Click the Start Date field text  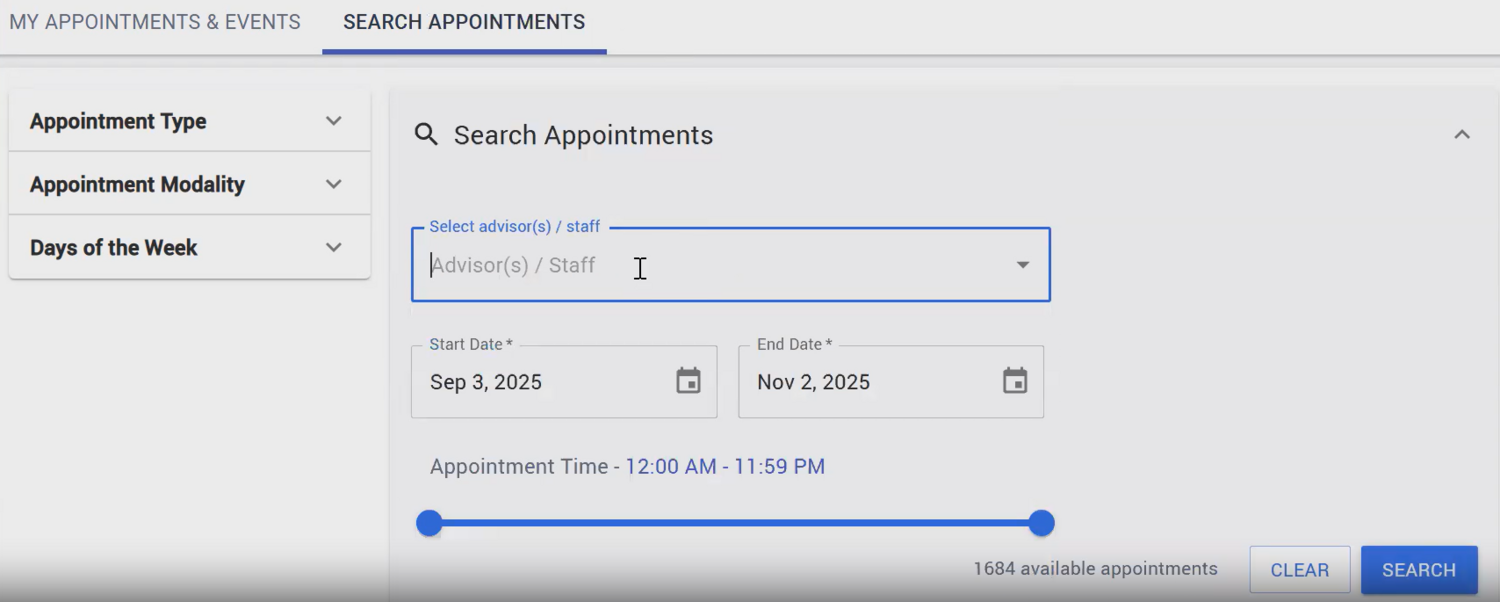point(486,382)
